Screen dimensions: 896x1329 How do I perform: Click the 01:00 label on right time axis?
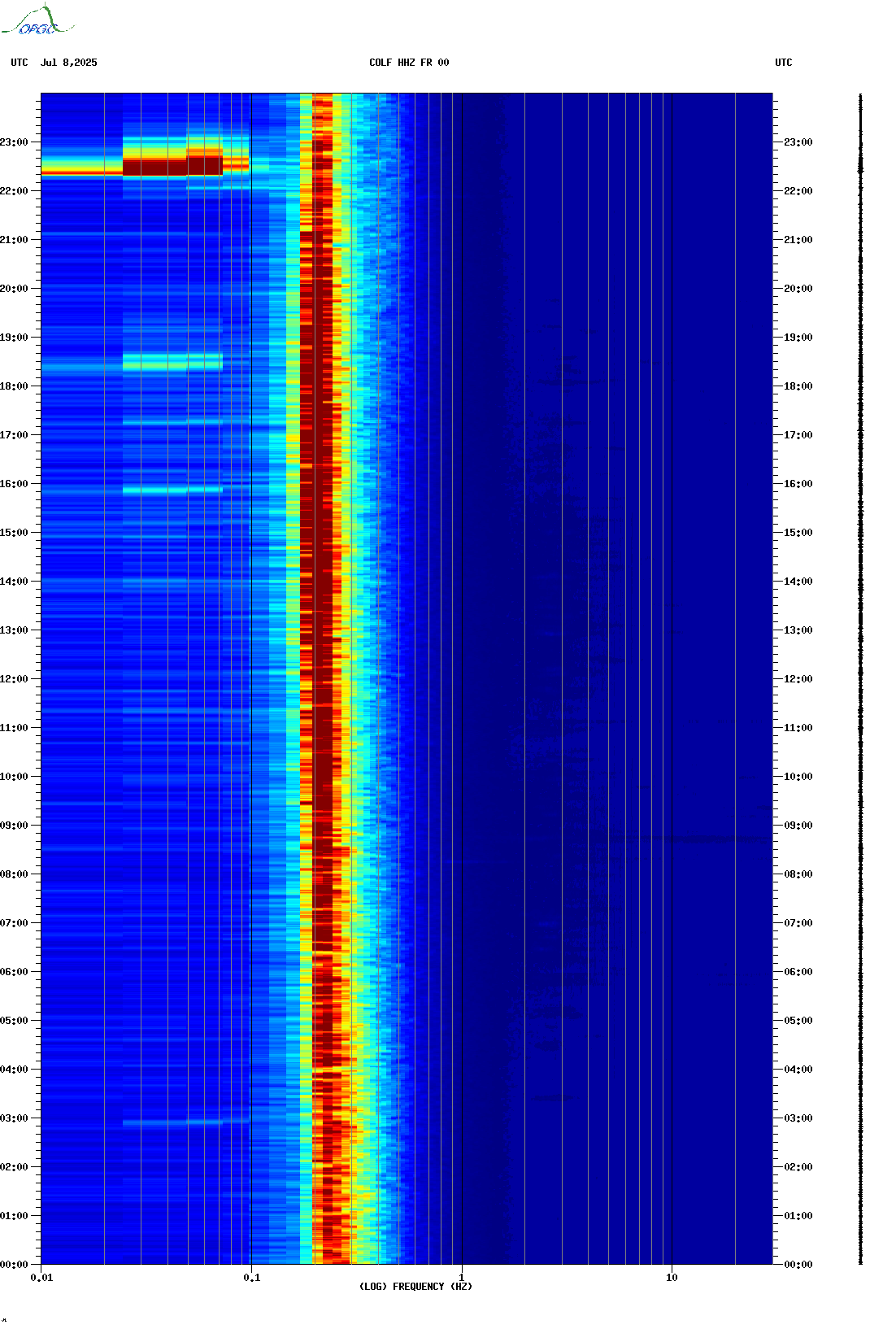pyautogui.click(x=798, y=1216)
